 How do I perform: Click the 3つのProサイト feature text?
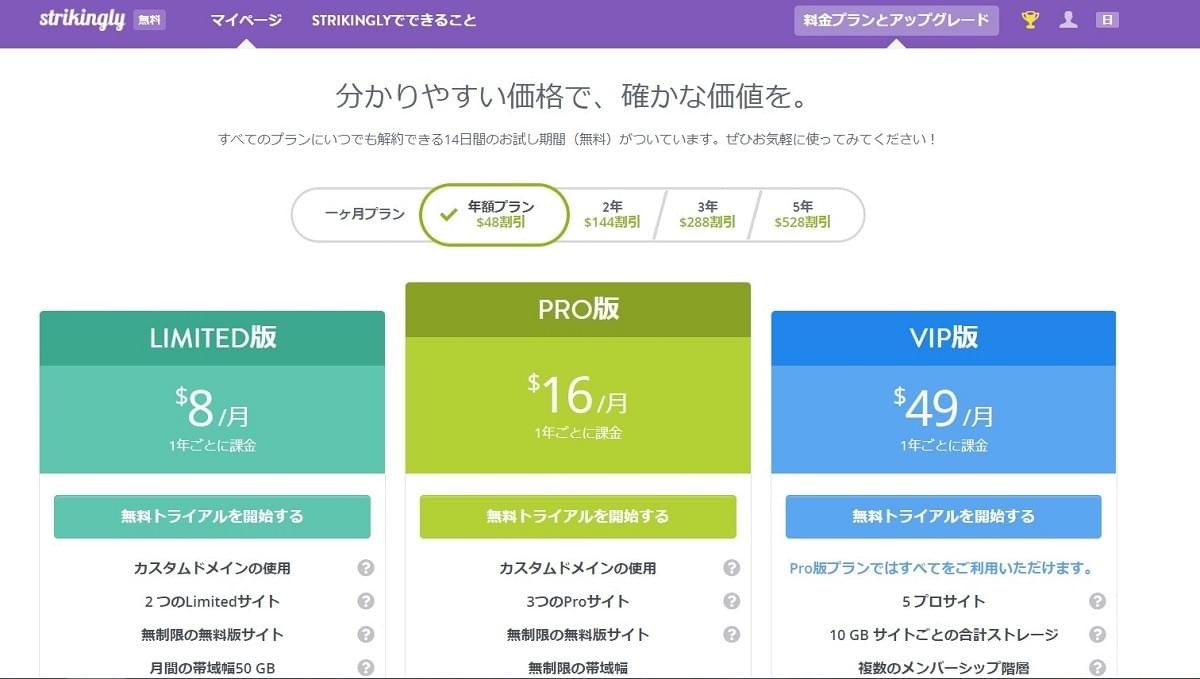(578, 601)
